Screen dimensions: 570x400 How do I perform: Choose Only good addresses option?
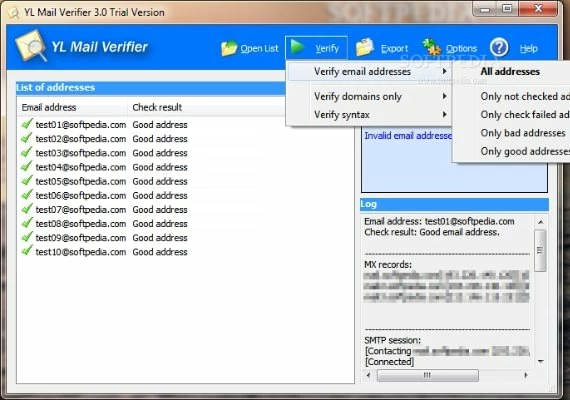pos(525,151)
